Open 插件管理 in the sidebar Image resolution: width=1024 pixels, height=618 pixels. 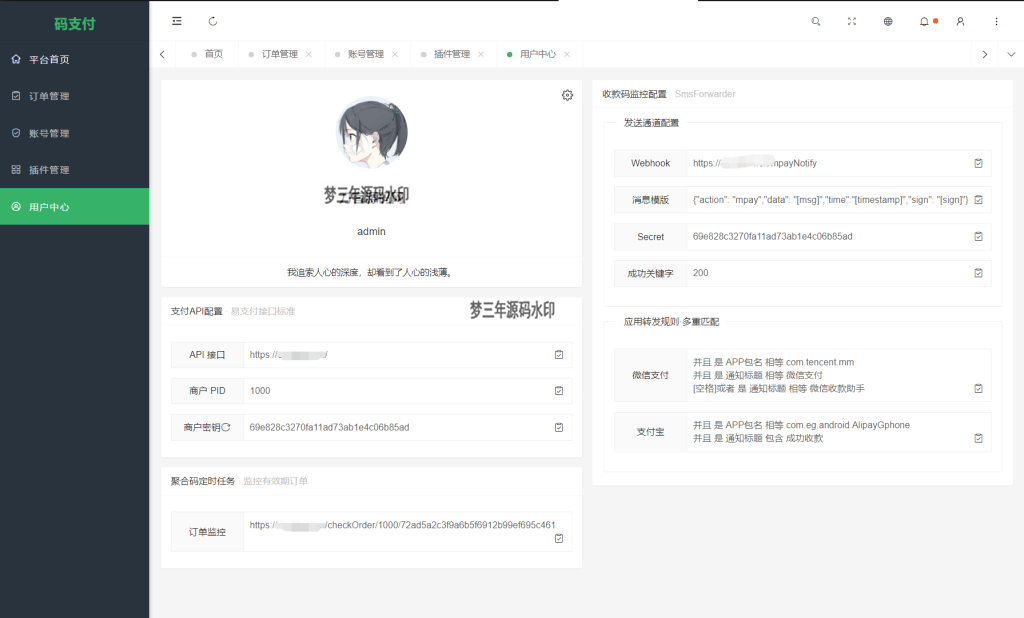[x=74, y=170]
